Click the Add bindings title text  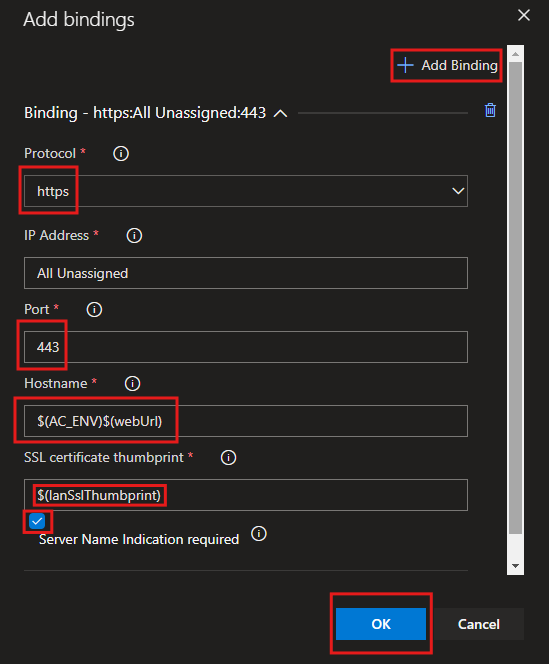(x=79, y=19)
